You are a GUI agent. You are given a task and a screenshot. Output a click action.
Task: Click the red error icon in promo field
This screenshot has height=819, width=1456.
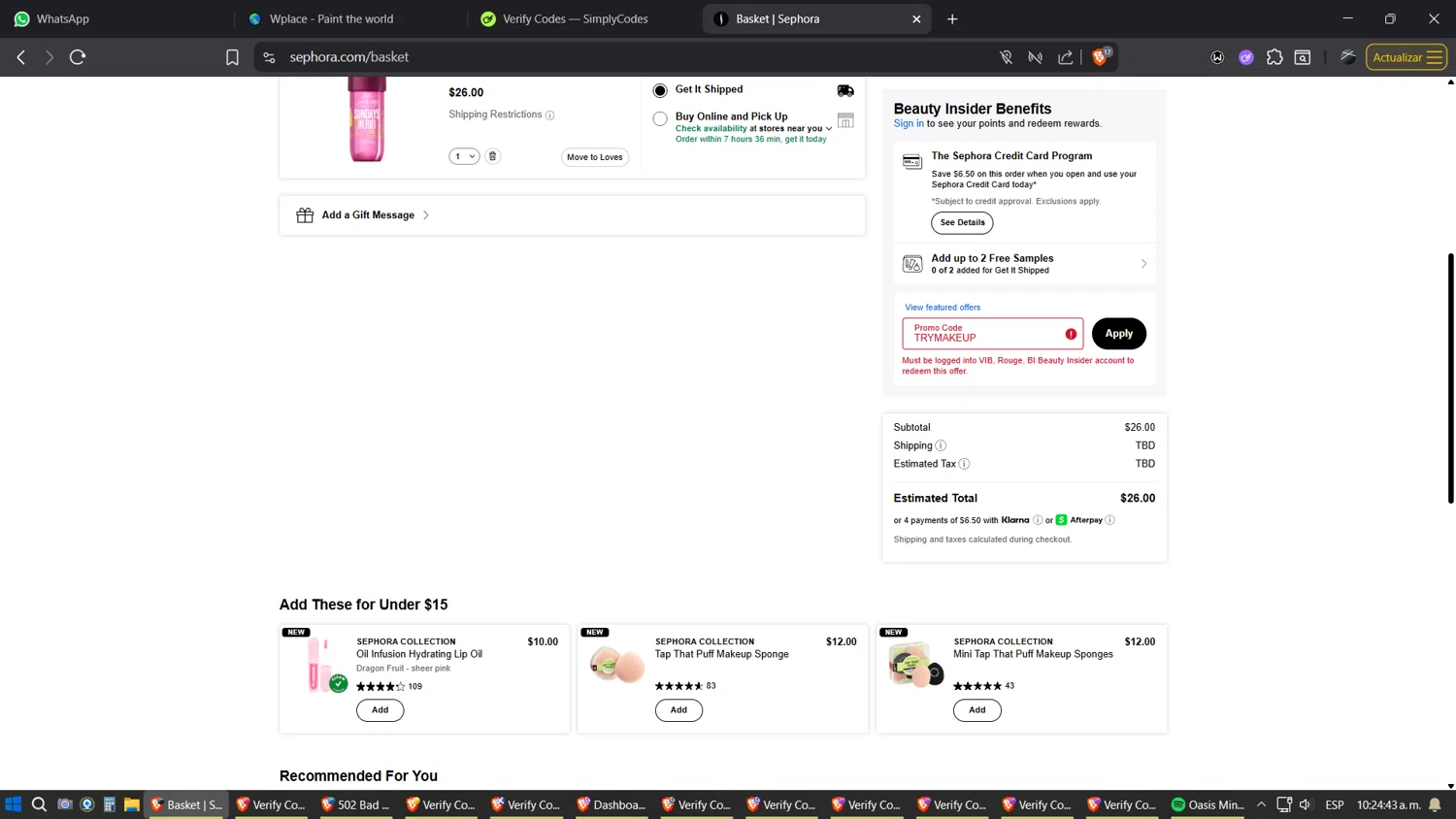pos(1071,334)
